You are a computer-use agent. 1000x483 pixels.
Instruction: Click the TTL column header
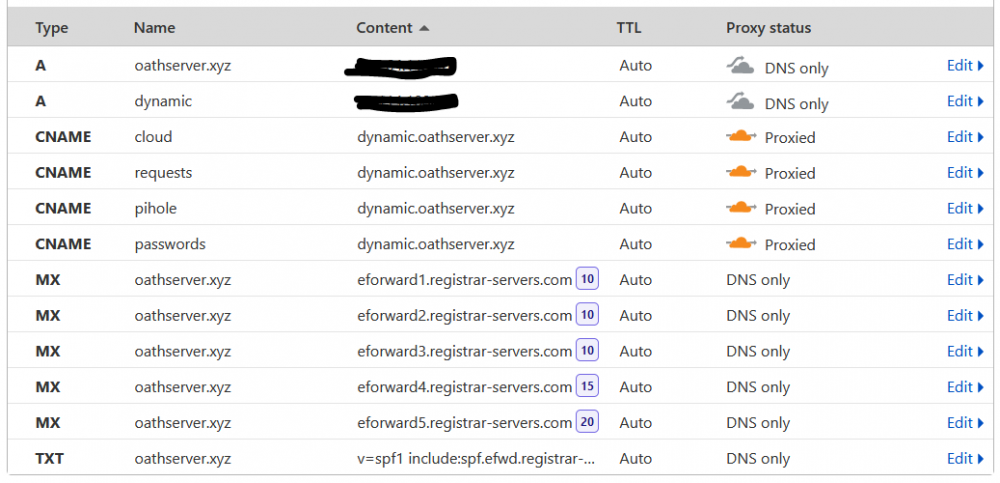[629, 28]
